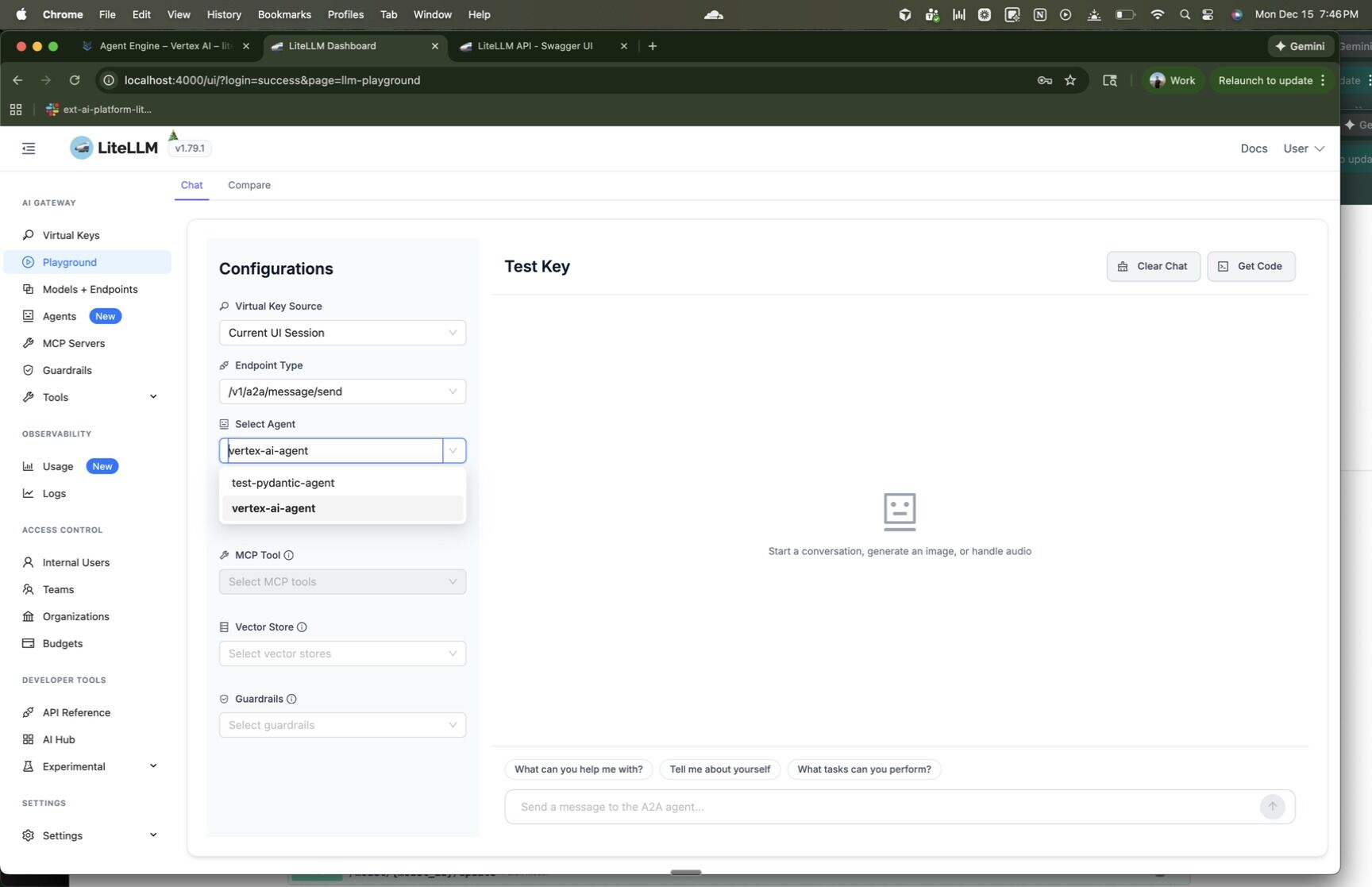Click the send message arrow button
The image size is (1372, 887).
coord(1272,807)
